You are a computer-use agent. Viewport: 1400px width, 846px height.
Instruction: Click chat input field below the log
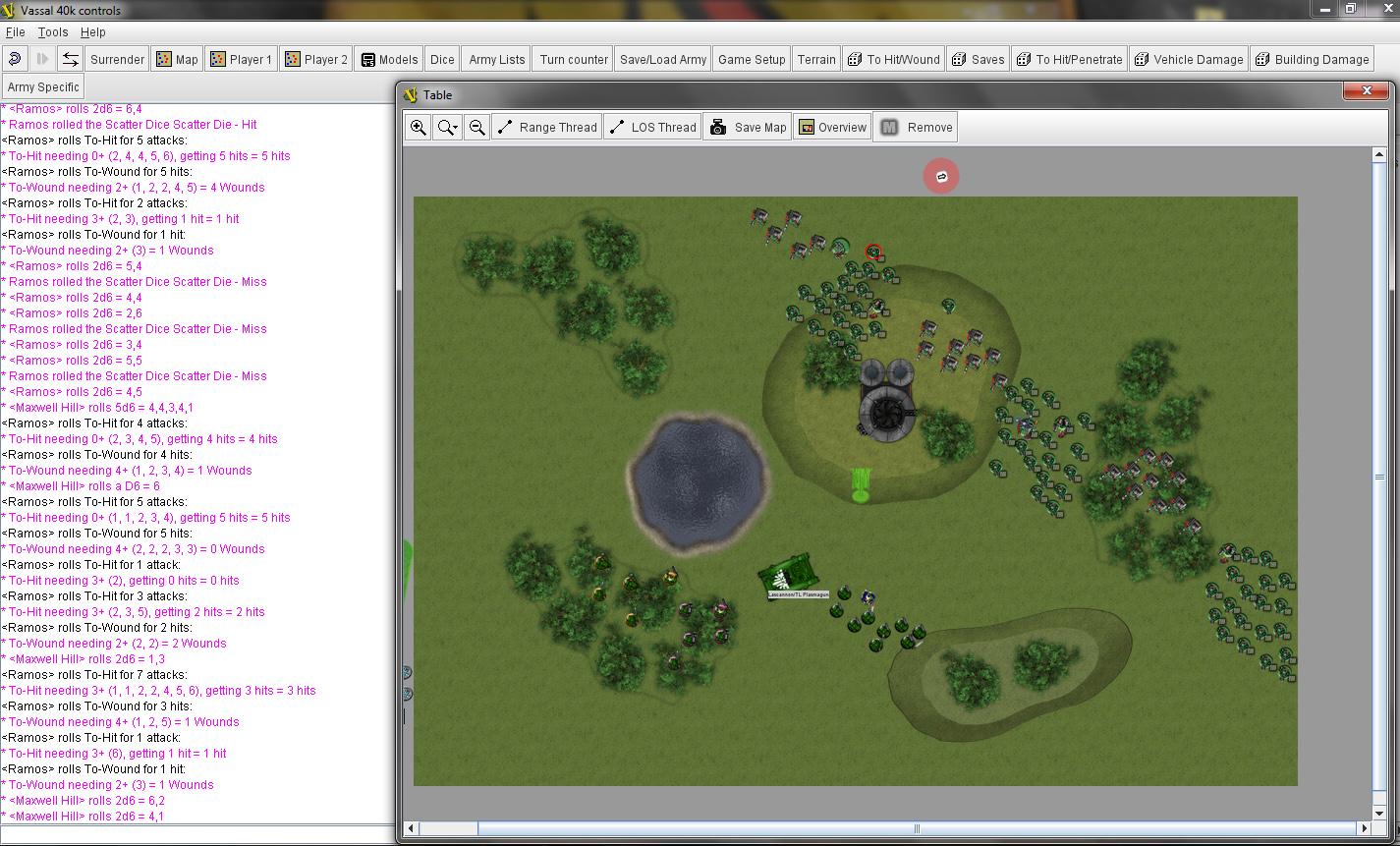[x=196, y=834]
